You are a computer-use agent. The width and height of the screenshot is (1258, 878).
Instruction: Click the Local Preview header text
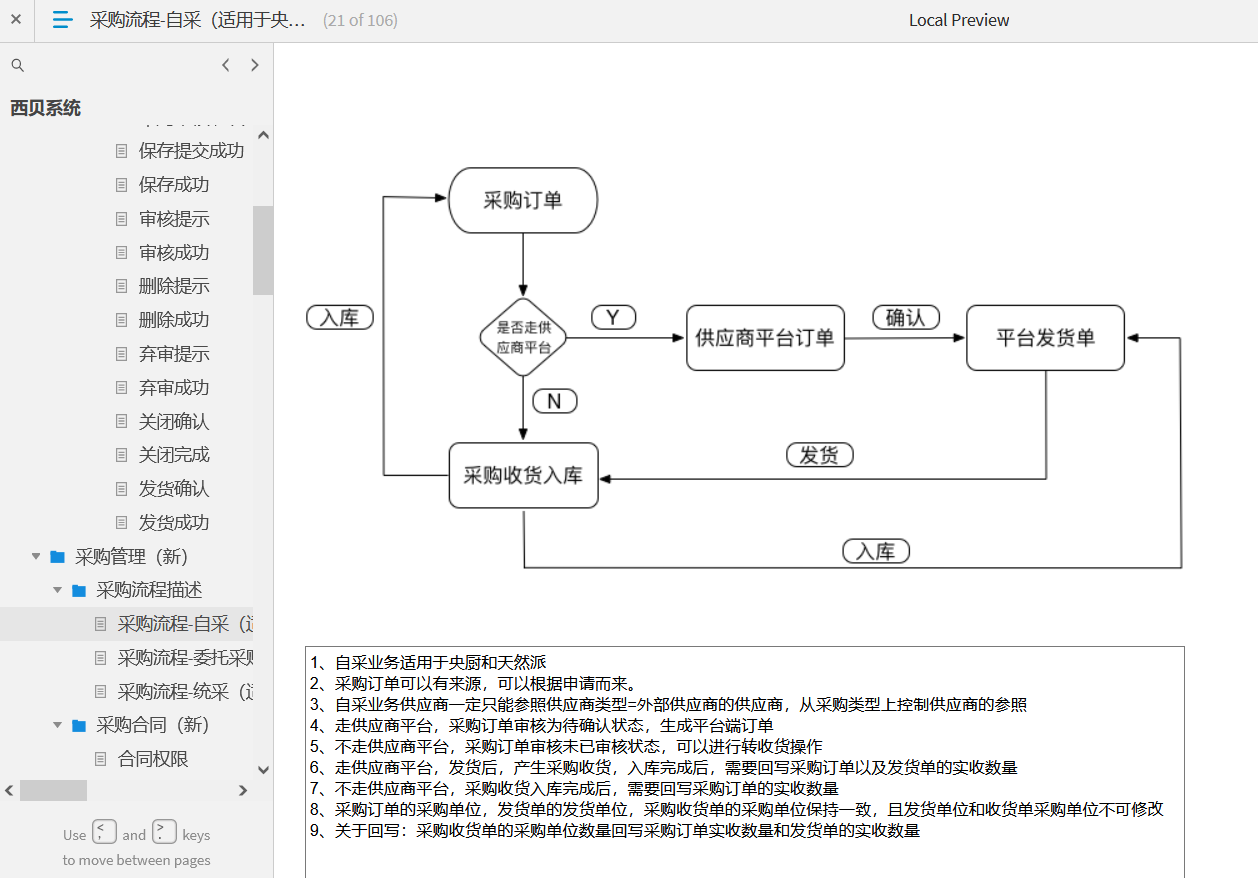959,20
